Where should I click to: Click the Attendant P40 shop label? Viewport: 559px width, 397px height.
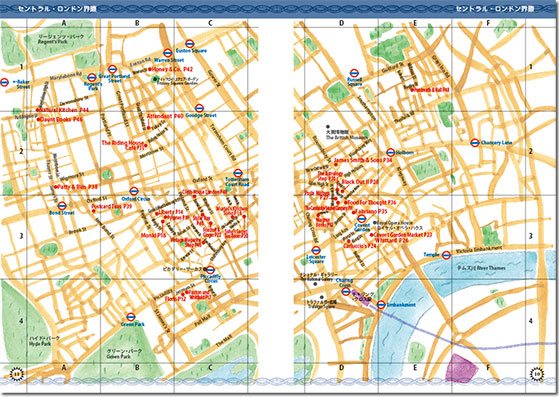click(x=165, y=116)
